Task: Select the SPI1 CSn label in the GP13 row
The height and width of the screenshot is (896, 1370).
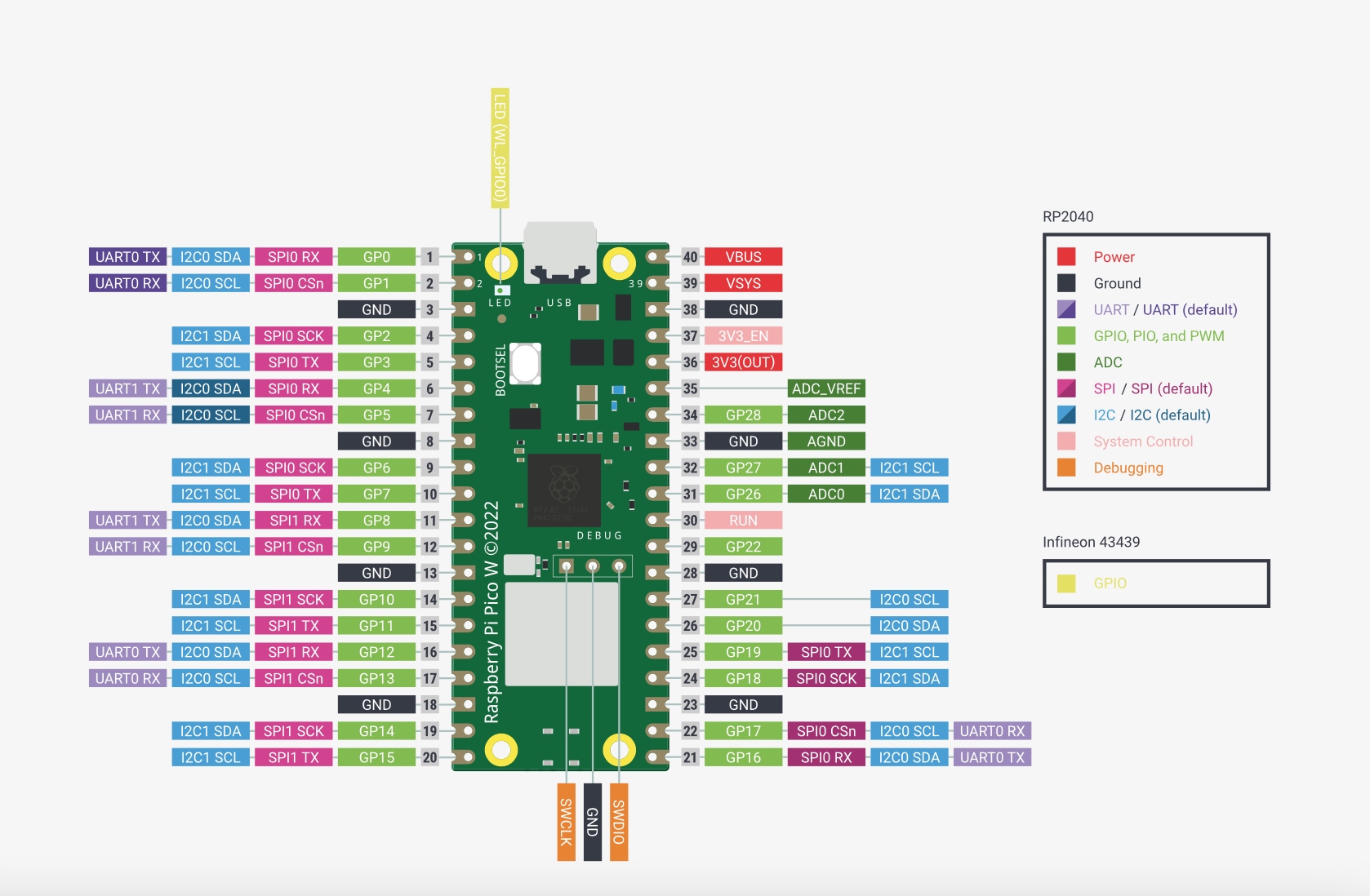Action: (294, 678)
